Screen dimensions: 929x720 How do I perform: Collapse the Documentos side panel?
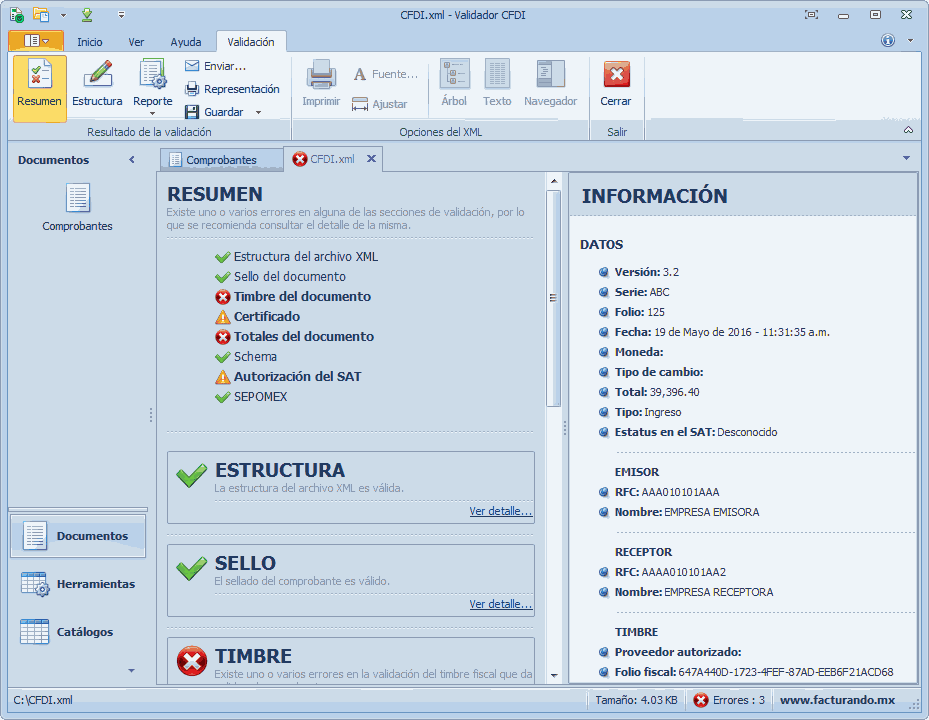[132, 160]
